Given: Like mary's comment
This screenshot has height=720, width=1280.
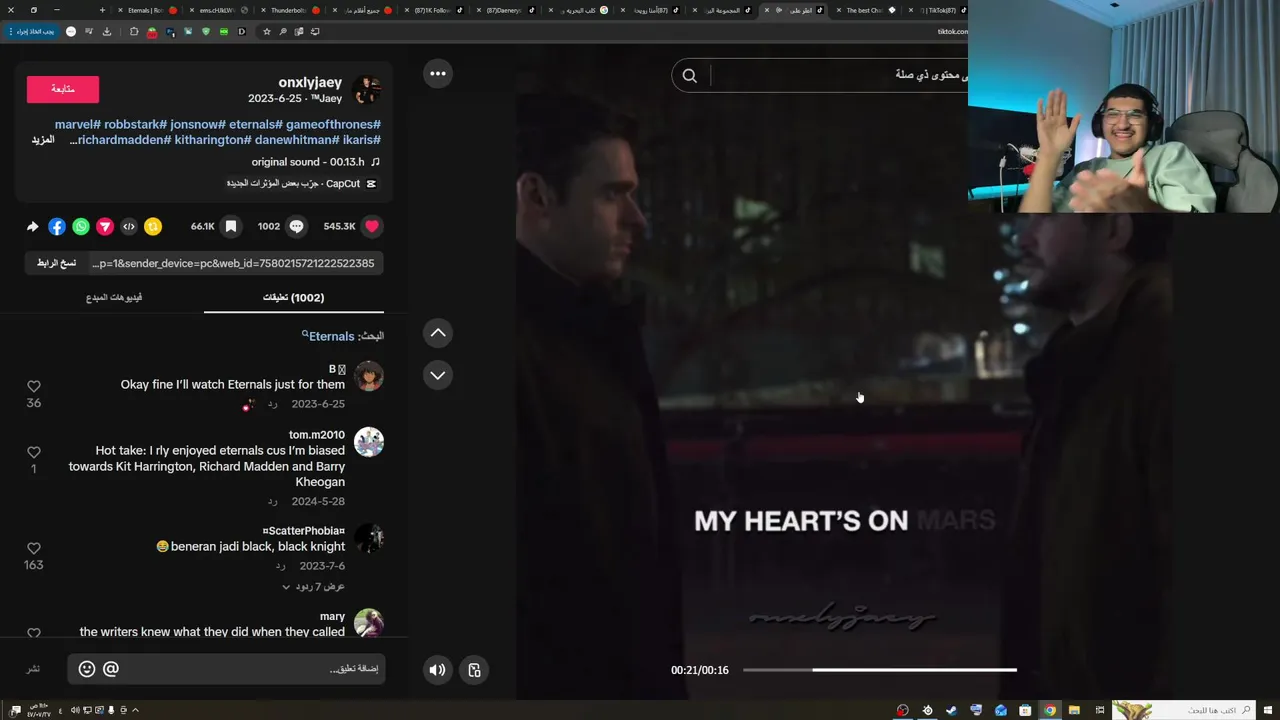Looking at the screenshot, I should click(34, 632).
